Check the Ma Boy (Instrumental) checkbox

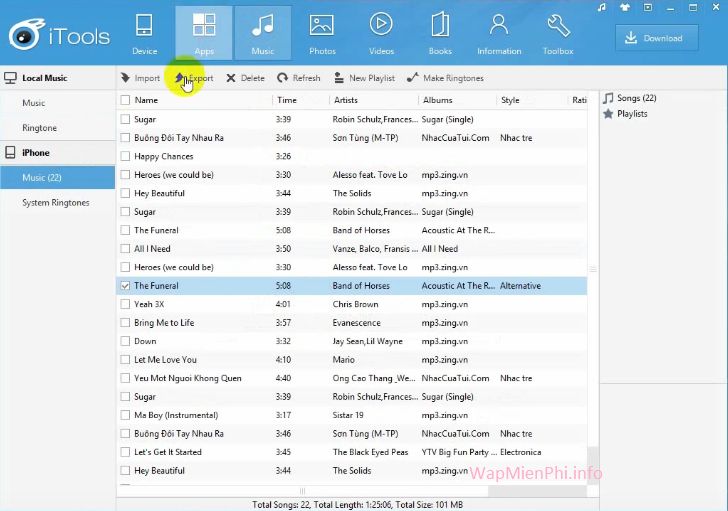click(125, 415)
